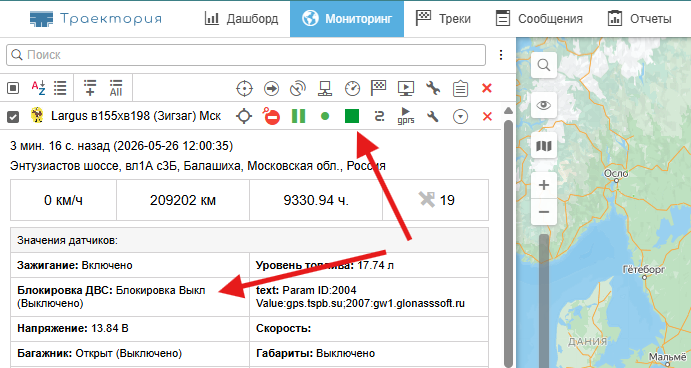The image size is (691, 368).
Task: Remove Largus from list with red X
Action: [x=487, y=116]
